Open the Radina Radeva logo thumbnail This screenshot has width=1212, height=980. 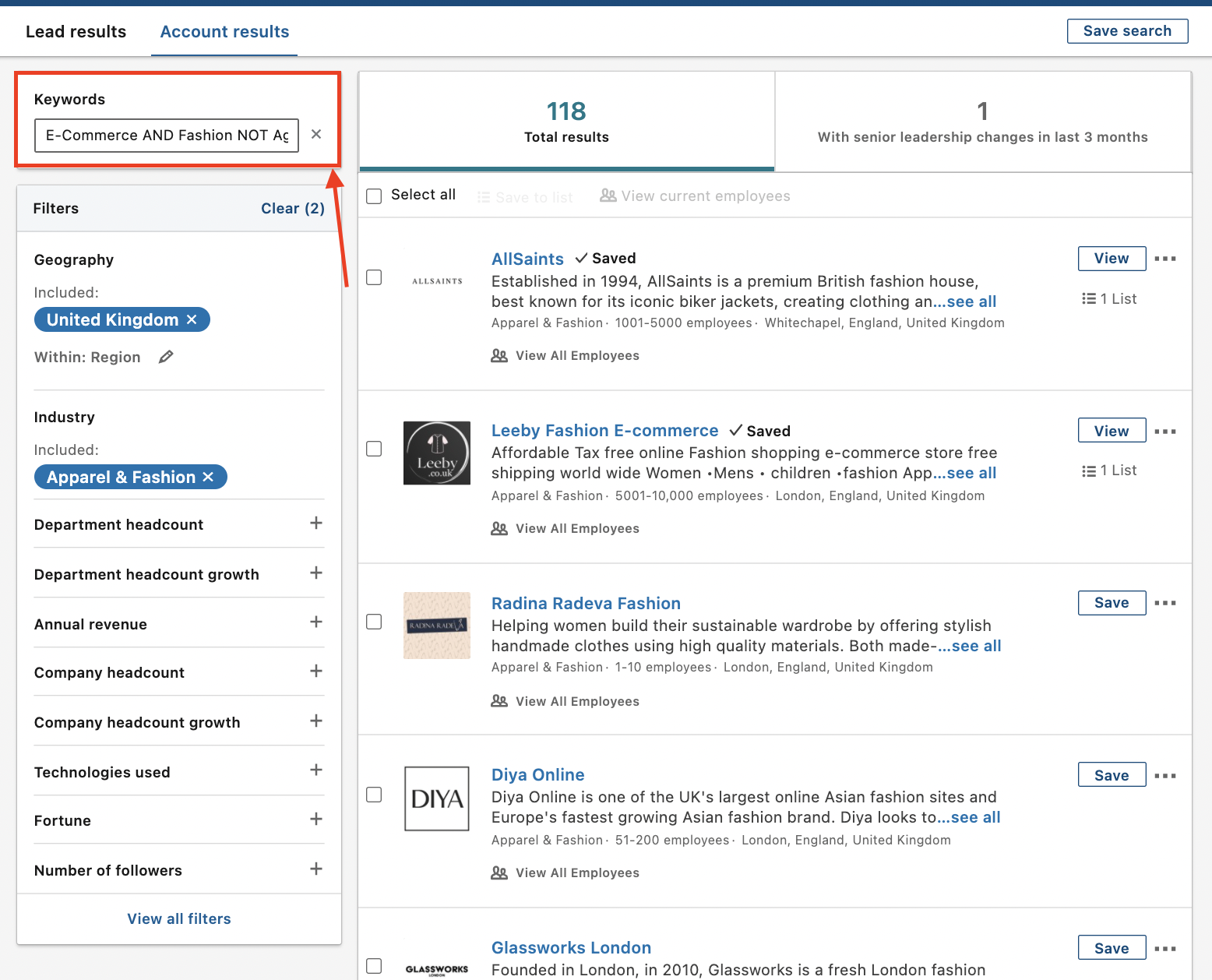pyautogui.click(x=437, y=626)
